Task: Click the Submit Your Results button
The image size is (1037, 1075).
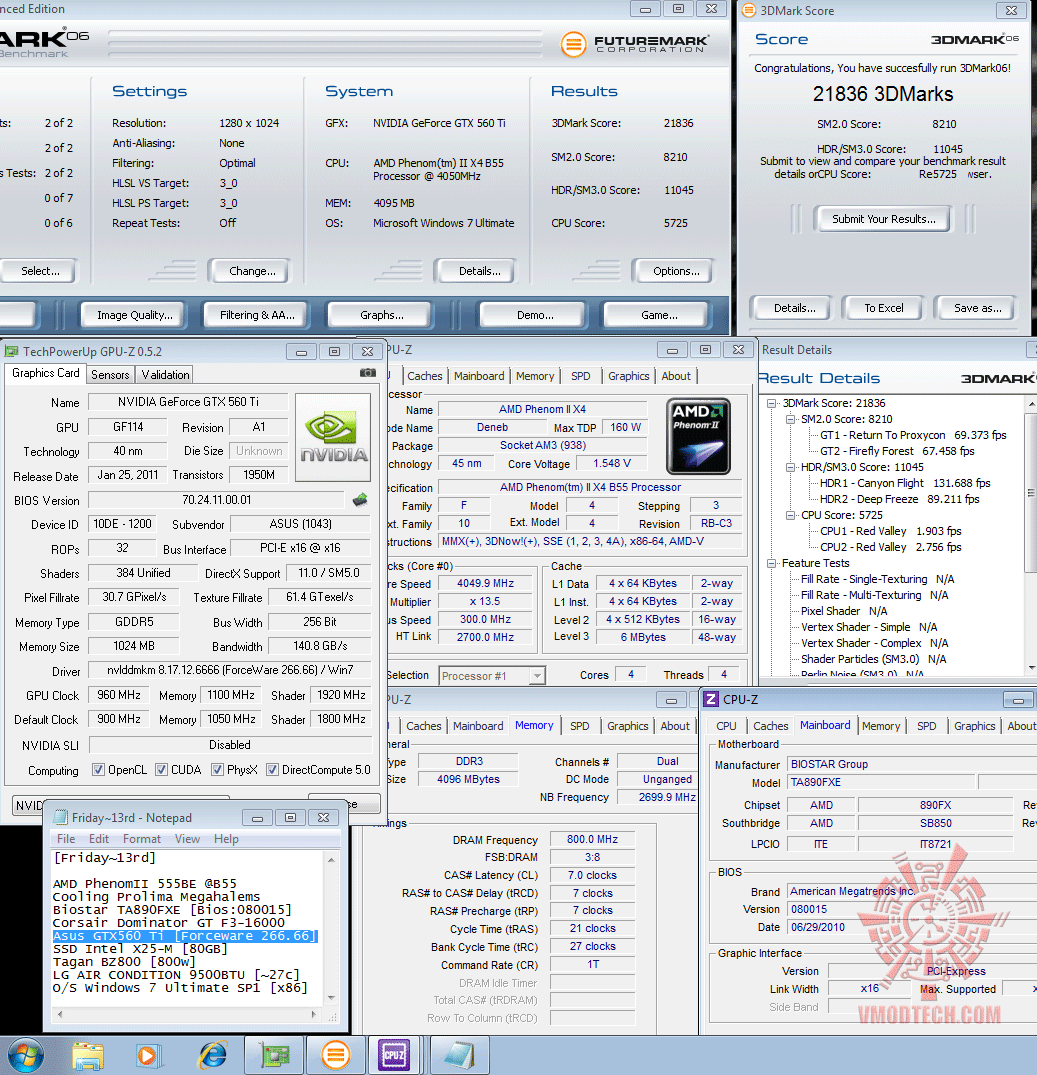Action: coord(883,219)
